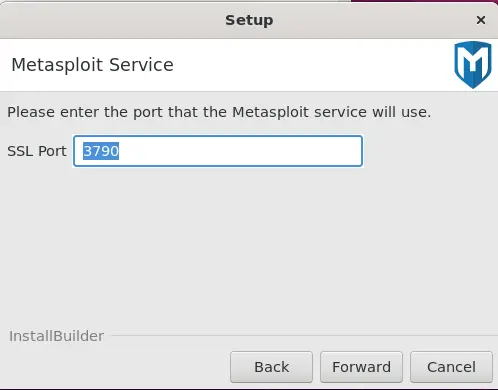Click the highlighted 3790 port value
Viewport: 498px width, 390px height.
click(101, 151)
